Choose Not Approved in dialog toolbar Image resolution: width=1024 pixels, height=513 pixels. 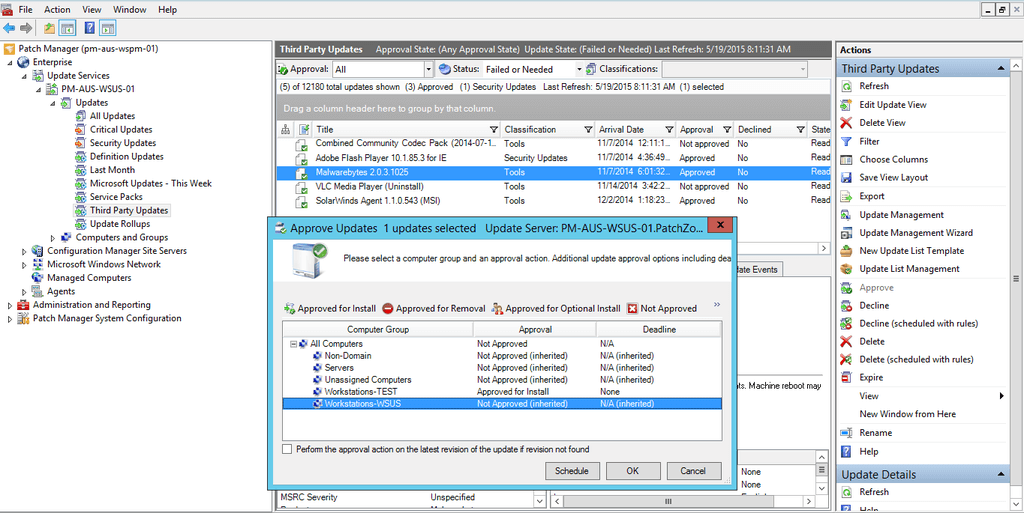pyautogui.click(x=662, y=309)
